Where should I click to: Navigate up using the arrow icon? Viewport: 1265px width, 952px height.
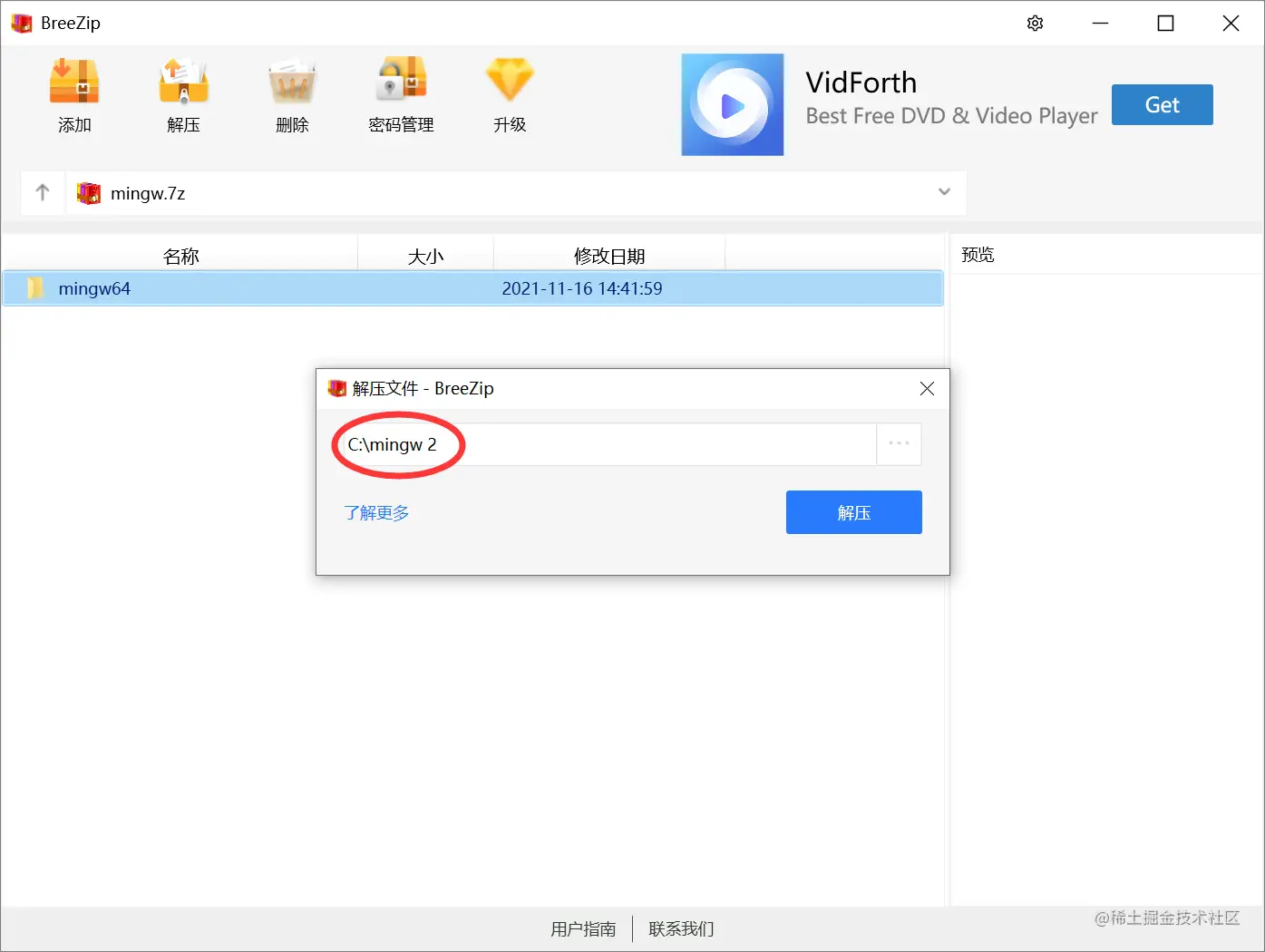click(x=42, y=192)
